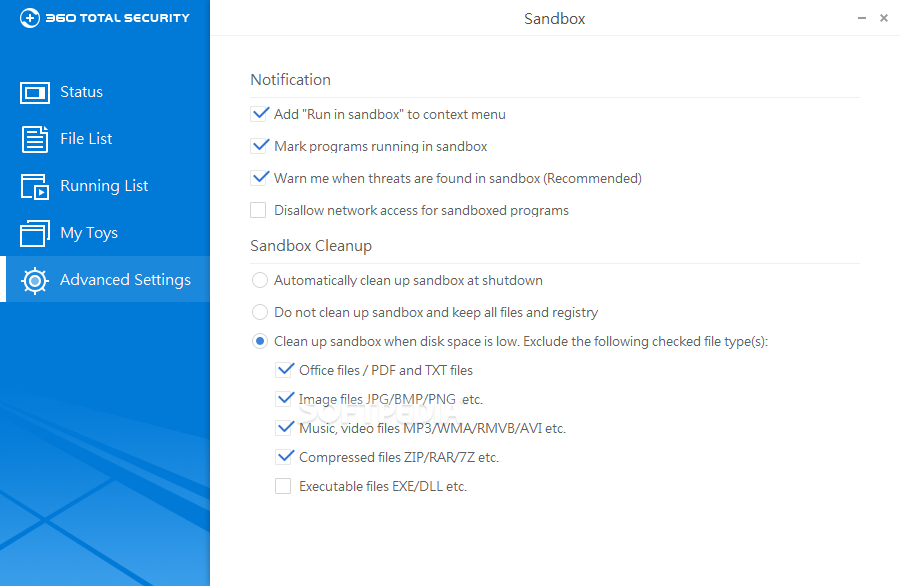Uncheck Office files / PDF and TXT files
Screen dimensions: 900x586
click(284, 370)
